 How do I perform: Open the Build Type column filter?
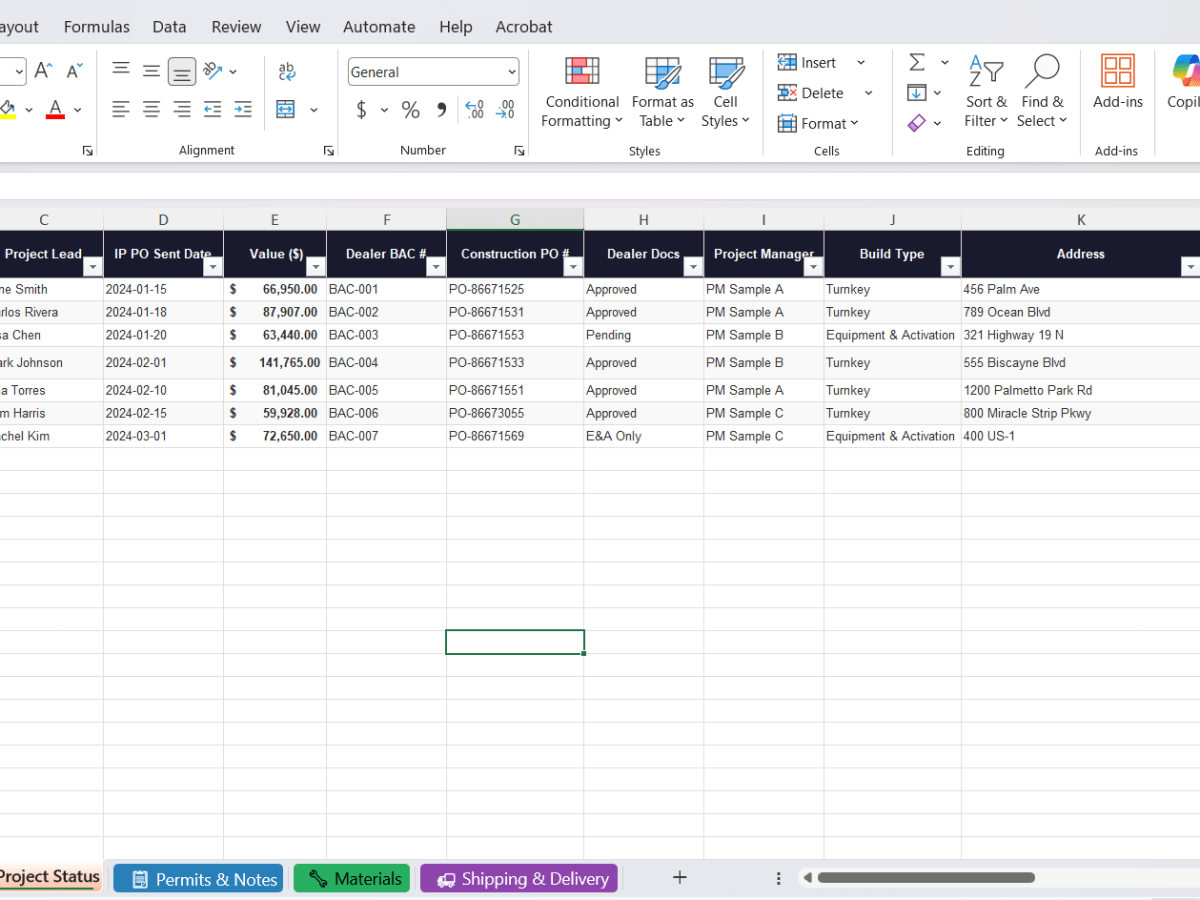click(x=950, y=267)
